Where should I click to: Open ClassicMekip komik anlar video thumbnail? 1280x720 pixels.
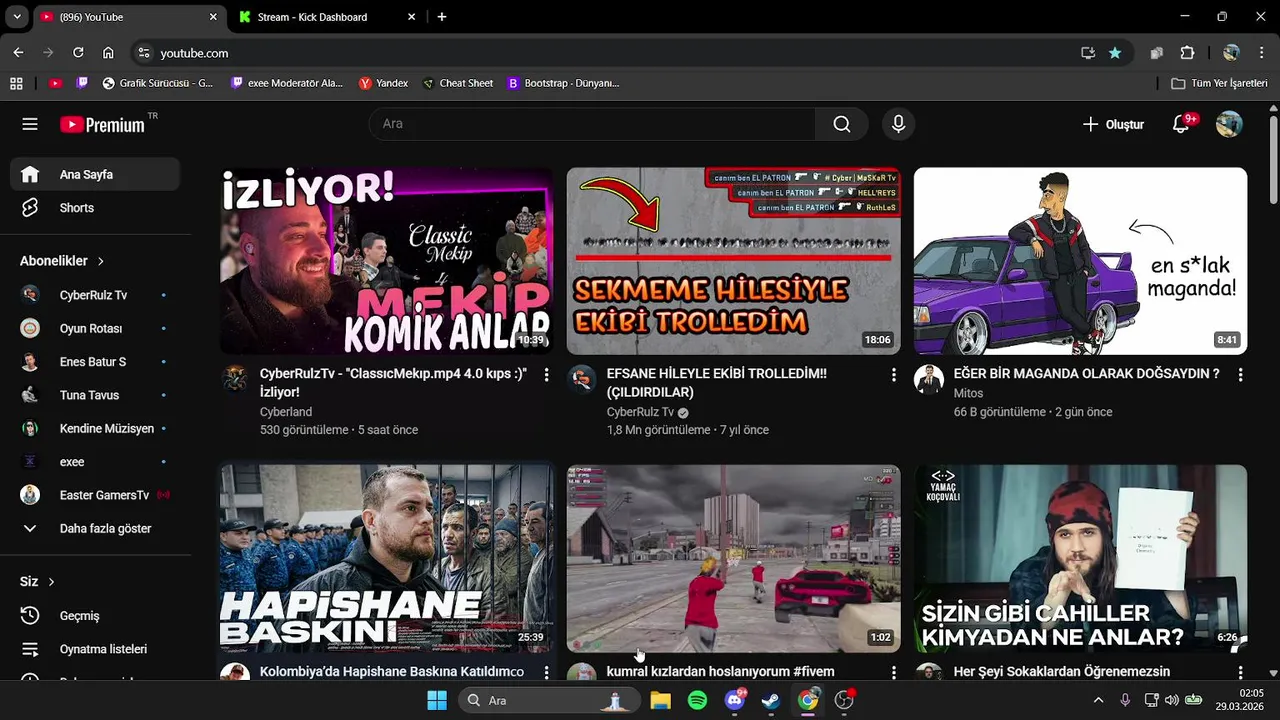coord(386,261)
